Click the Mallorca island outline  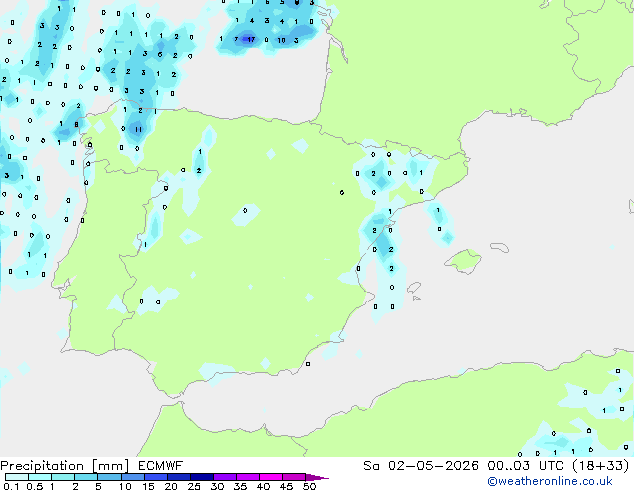[463, 261]
